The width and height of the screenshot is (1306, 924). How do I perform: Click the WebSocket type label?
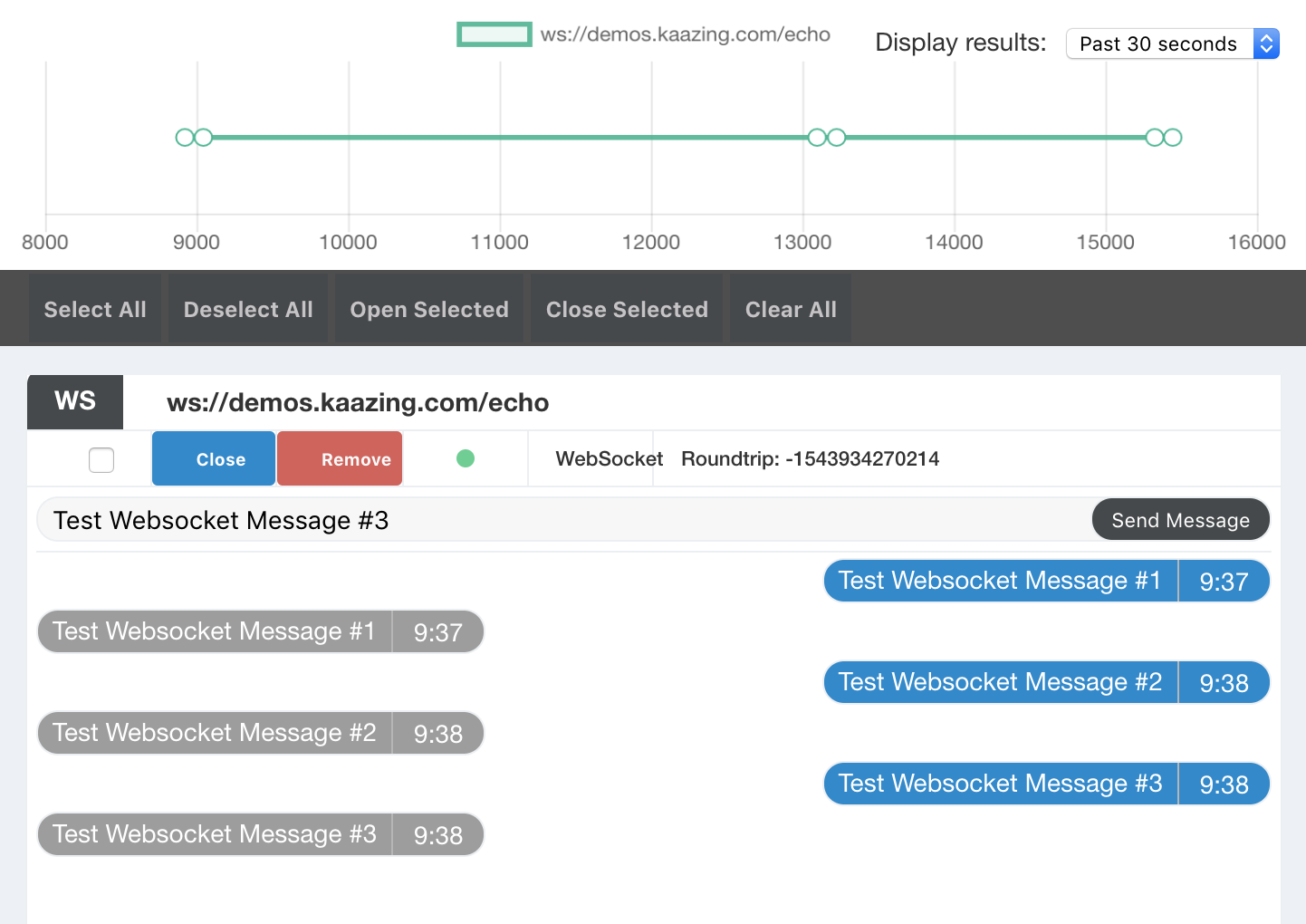click(x=610, y=458)
